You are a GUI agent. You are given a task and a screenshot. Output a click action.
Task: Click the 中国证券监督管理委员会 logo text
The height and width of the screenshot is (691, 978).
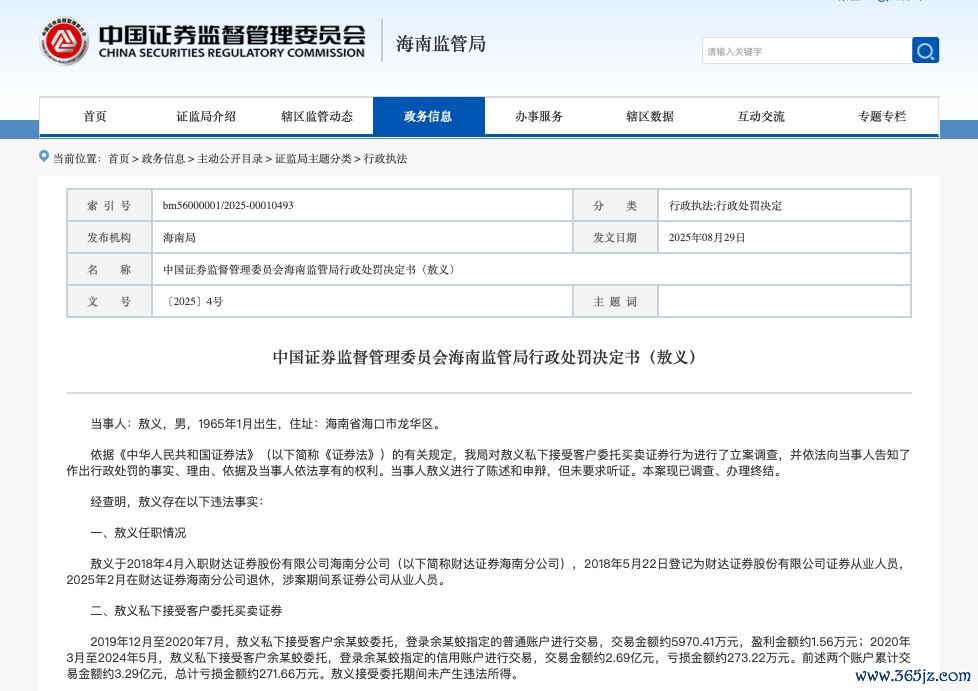pos(232,35)
